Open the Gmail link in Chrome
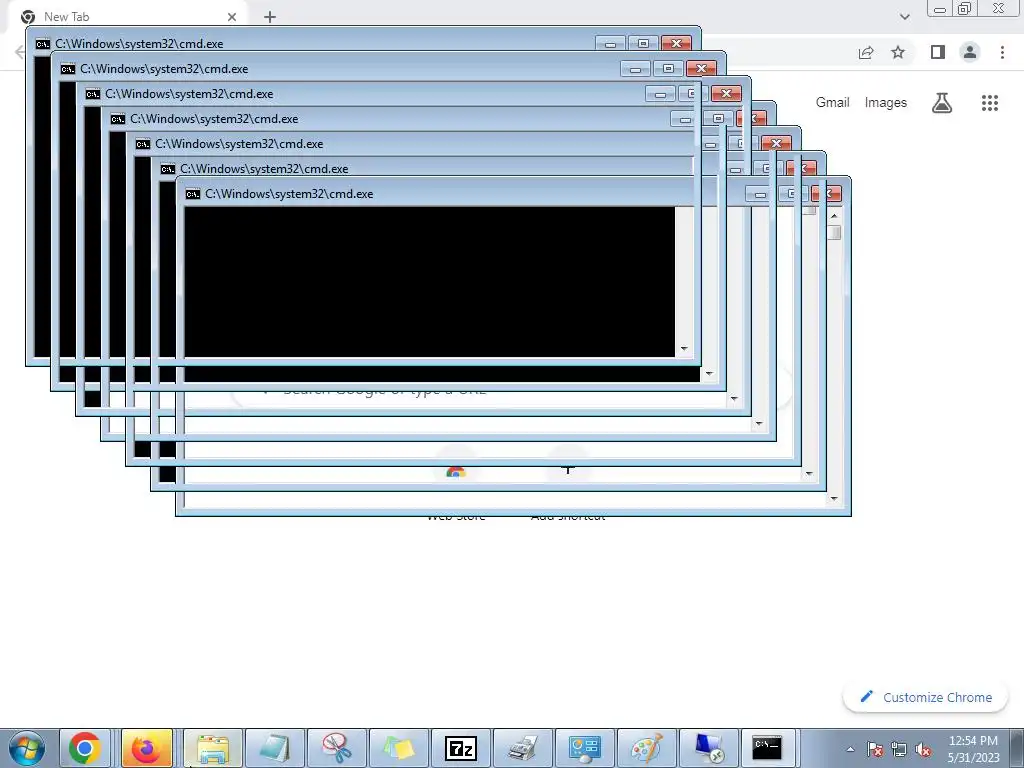 click(x=833, y=103)
